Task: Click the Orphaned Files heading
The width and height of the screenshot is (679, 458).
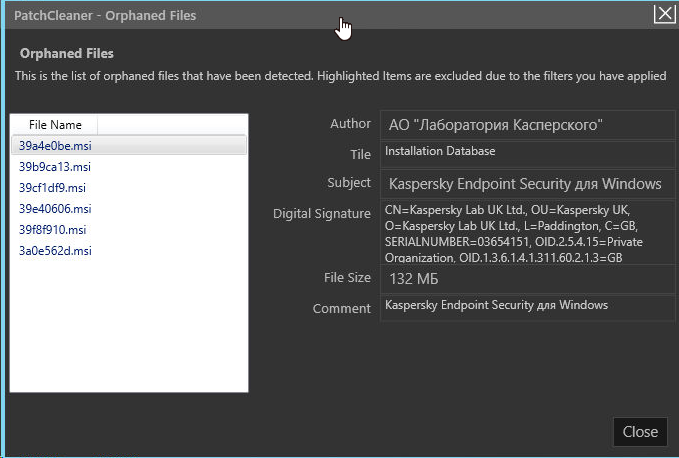Action: tap(67, 53)
